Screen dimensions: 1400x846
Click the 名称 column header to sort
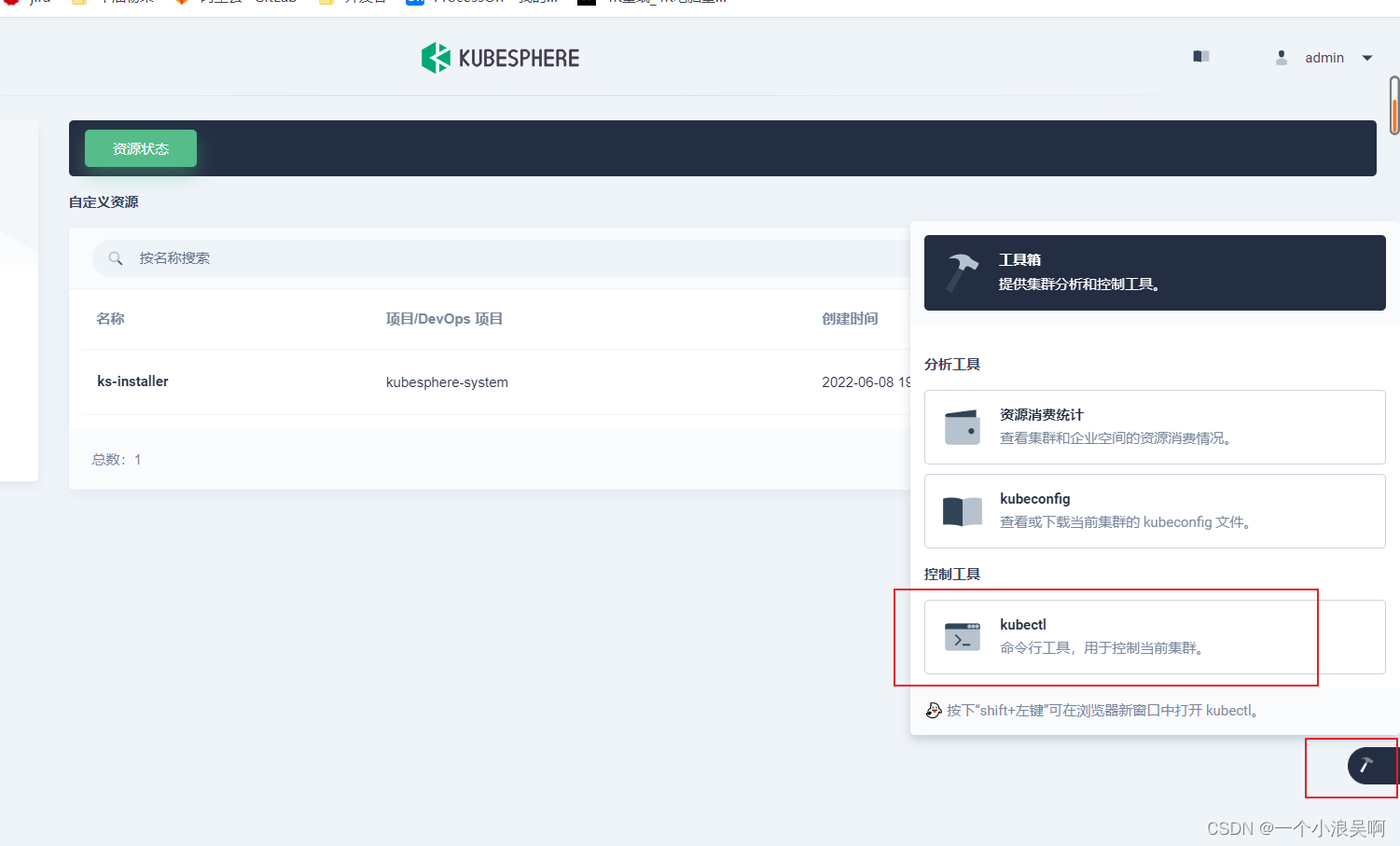point(110,318)
